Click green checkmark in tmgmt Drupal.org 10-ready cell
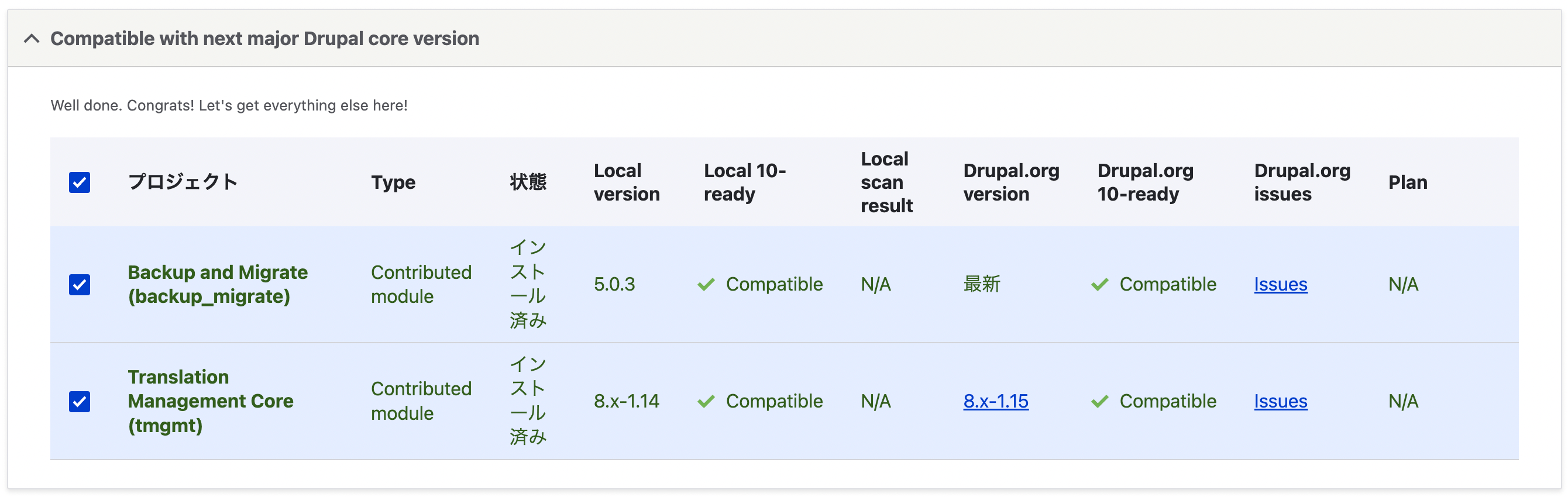1568x497 pixels. (x=1100, y=401)
